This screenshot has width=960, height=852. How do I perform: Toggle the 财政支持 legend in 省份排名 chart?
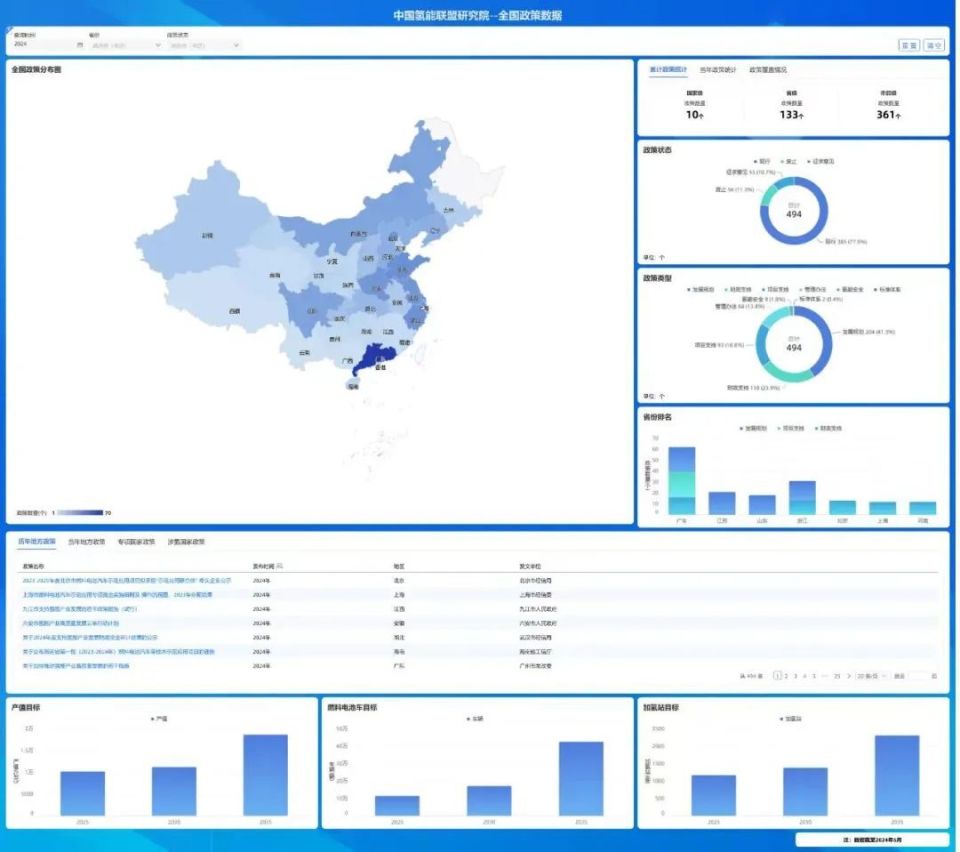(x=828, y=428)
